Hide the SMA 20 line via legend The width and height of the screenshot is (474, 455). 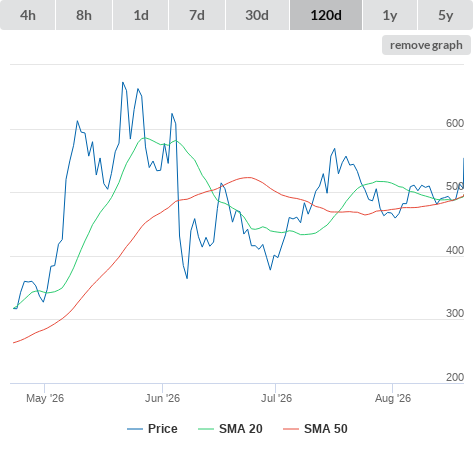(x=241, y=429)
